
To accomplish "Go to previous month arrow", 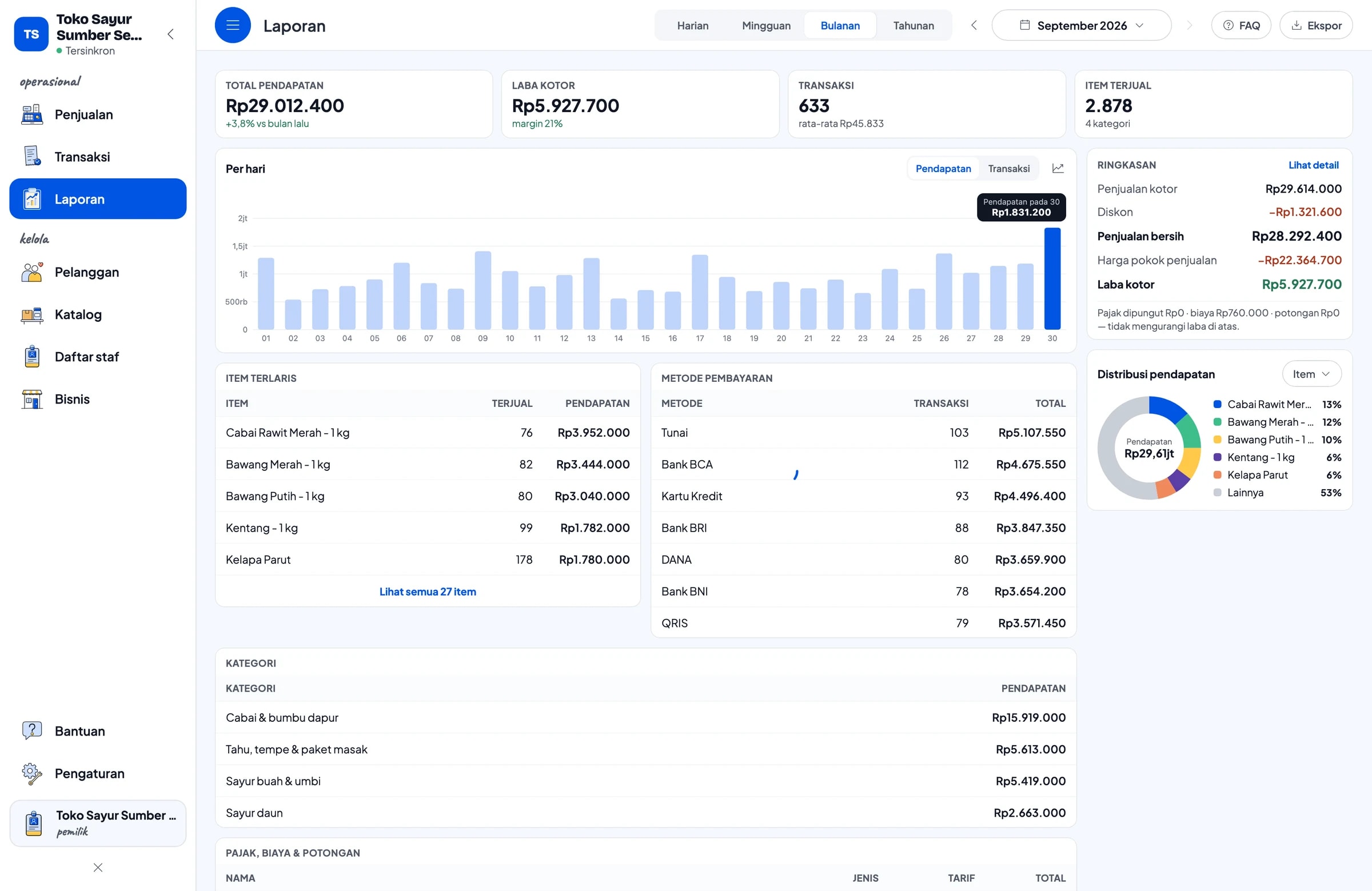I will point(974,25).
